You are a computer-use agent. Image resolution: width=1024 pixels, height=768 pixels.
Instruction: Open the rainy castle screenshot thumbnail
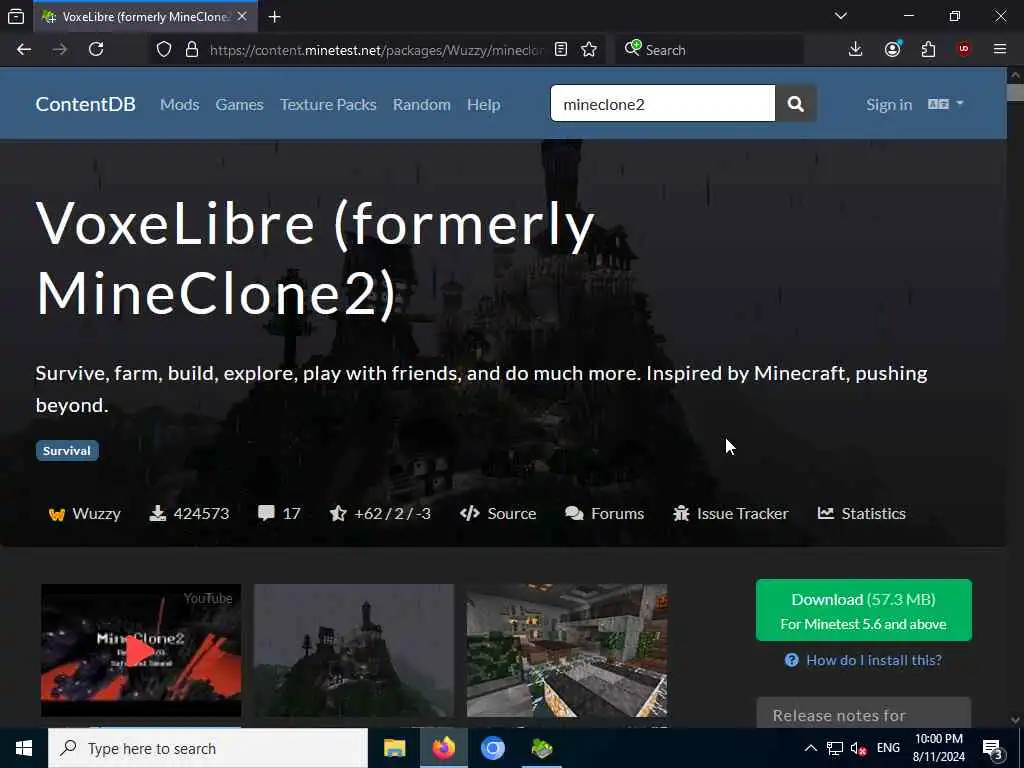click(x=354, y=650)
